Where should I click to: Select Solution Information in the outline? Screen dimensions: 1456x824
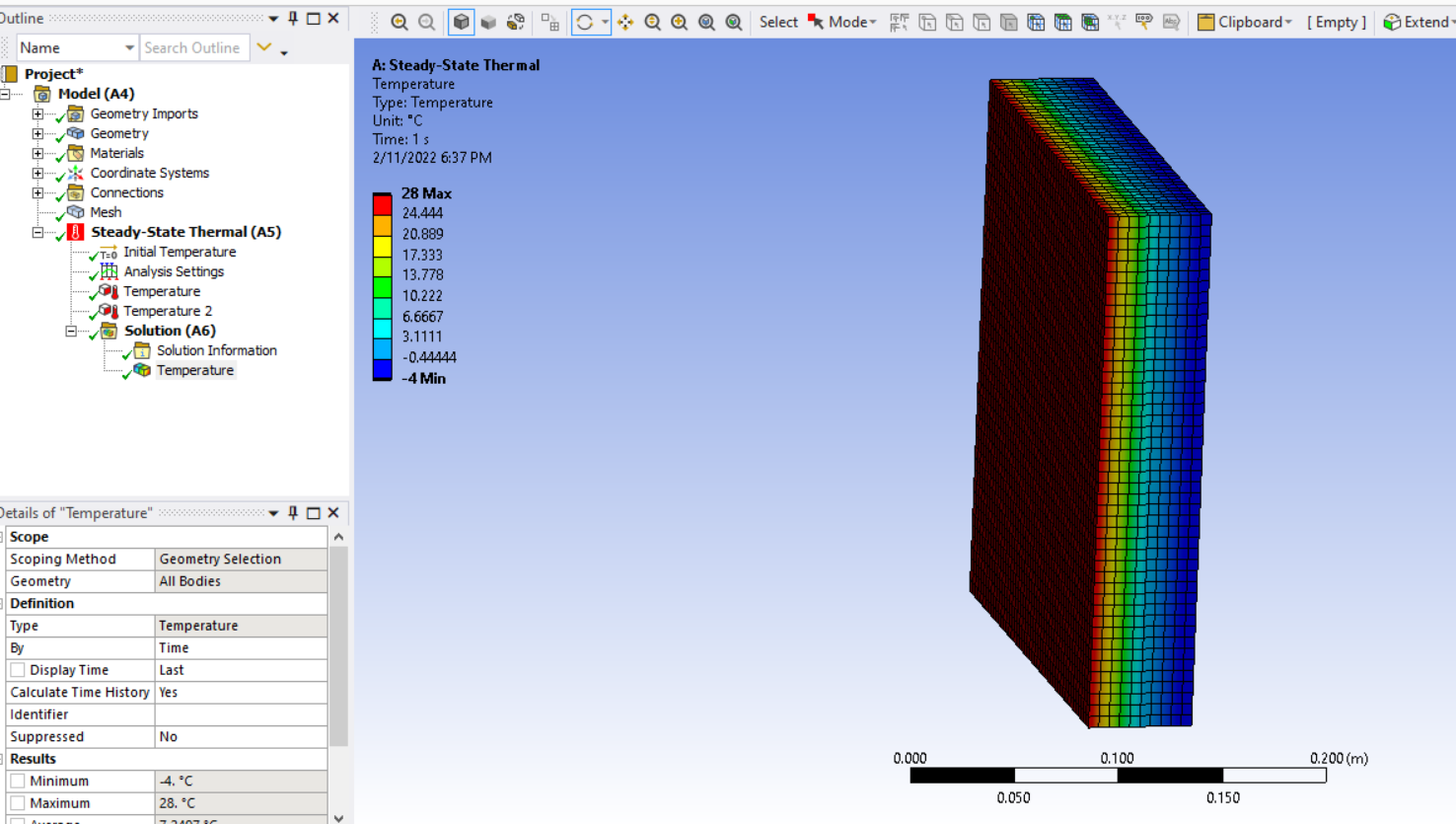(216, 350)
